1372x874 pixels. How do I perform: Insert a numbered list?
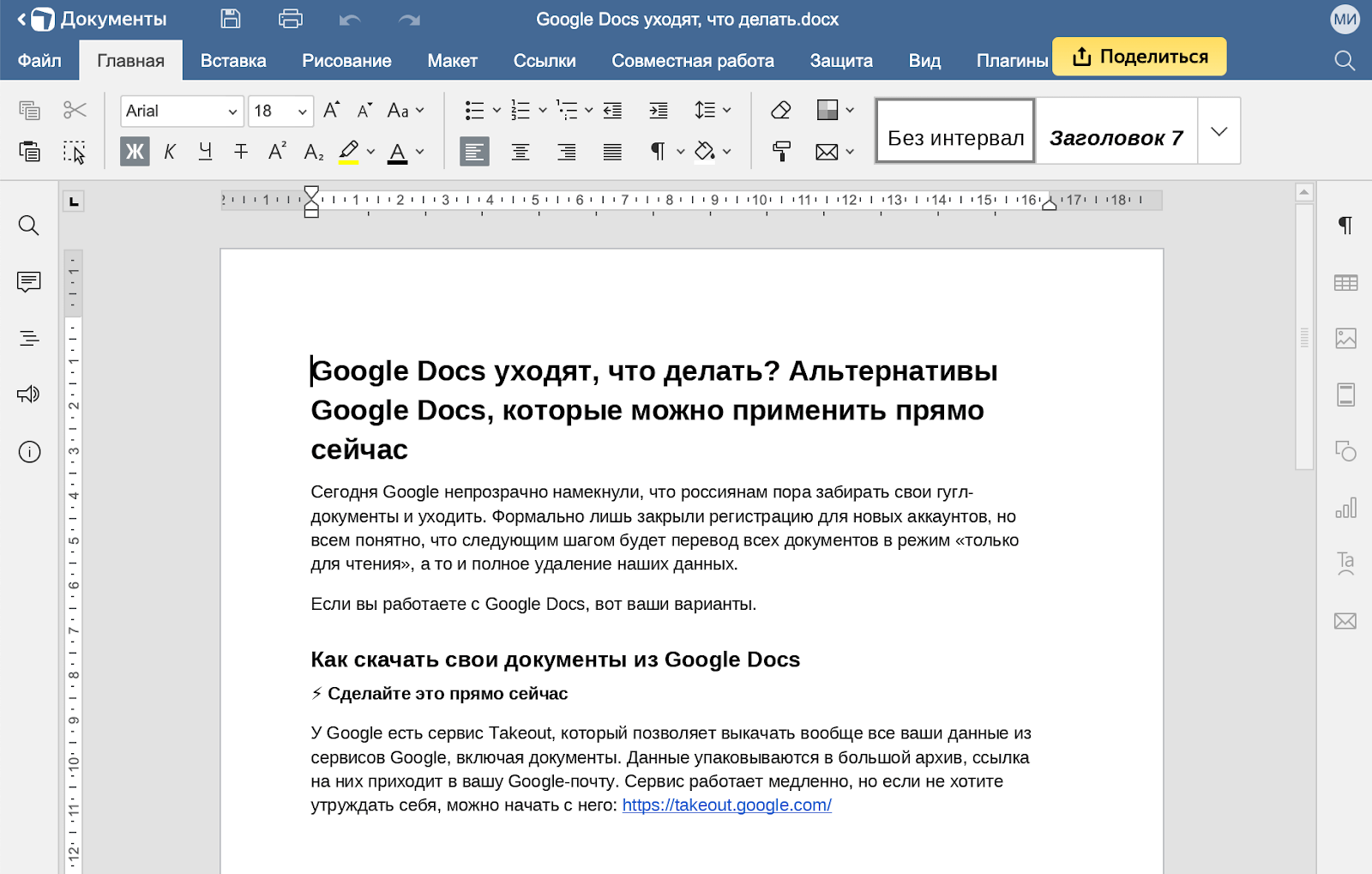521,110
